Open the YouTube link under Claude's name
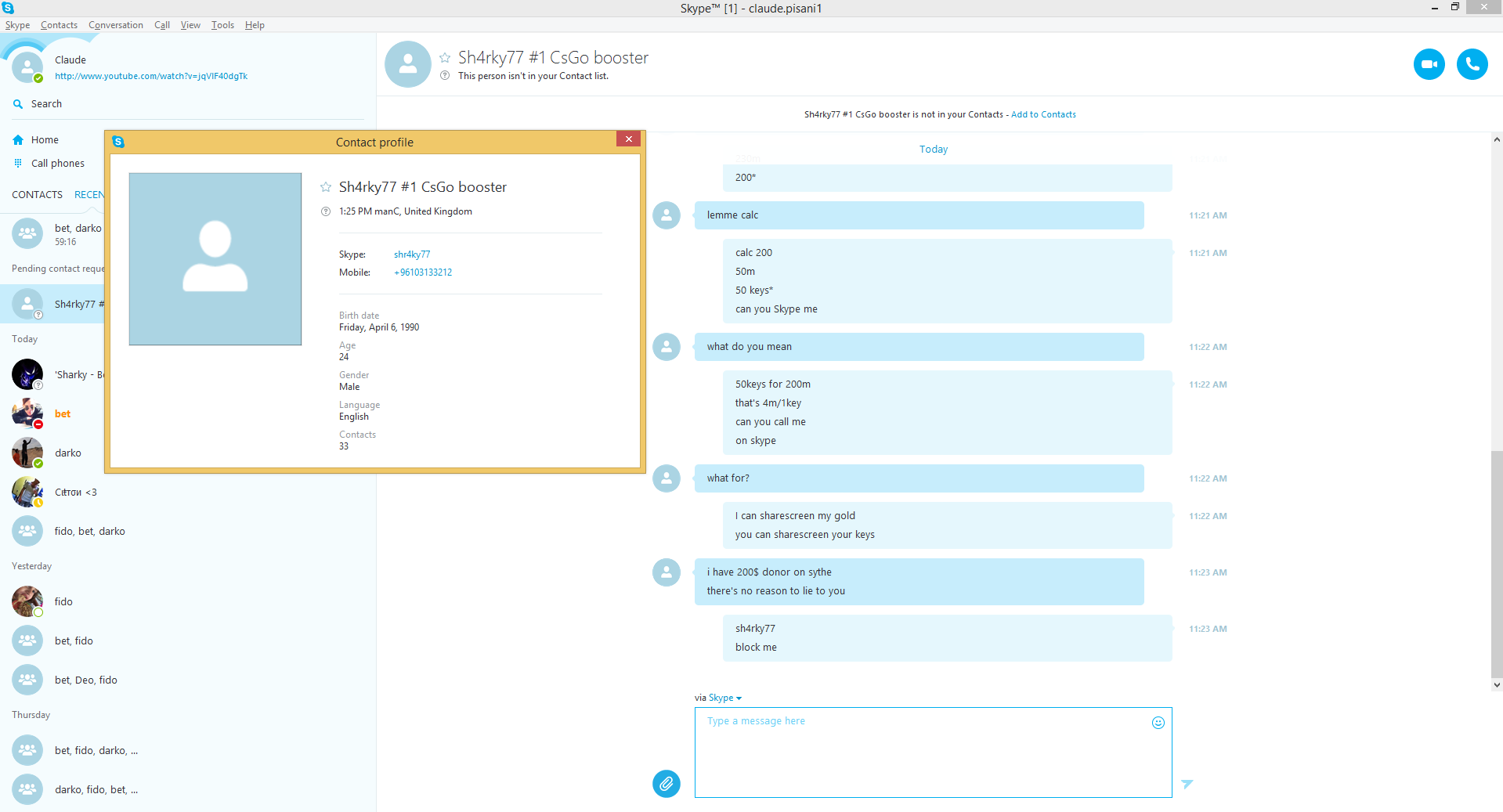Image resolution: width=1503 pixels, height=812 pixels. click(151, 76)
